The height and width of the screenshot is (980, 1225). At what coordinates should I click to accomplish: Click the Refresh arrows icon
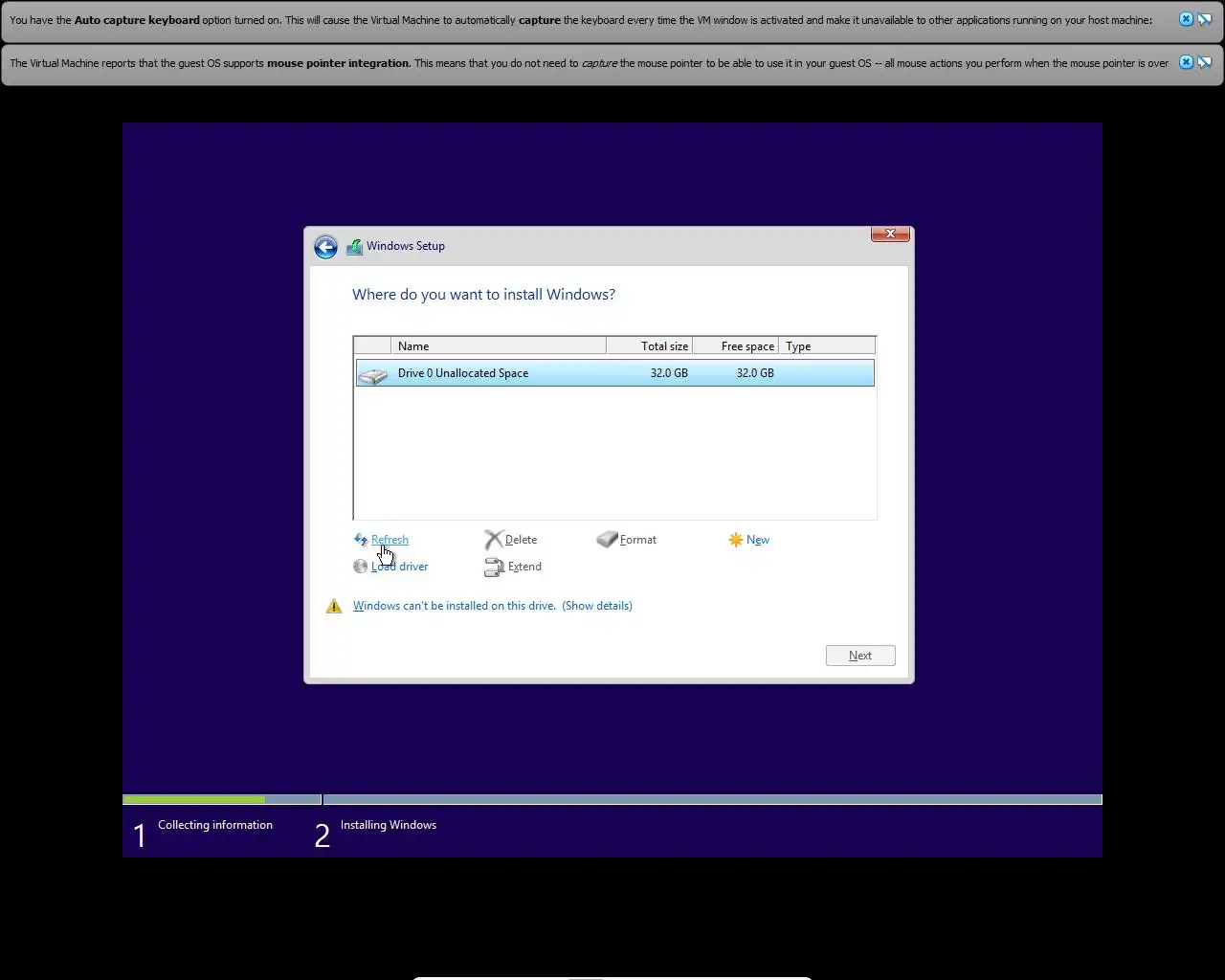point(361,540)
